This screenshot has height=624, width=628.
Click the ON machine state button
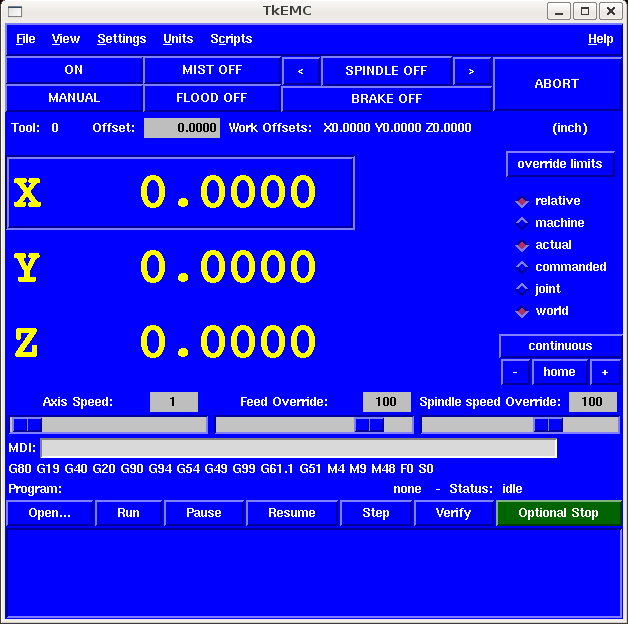[74, 70]
